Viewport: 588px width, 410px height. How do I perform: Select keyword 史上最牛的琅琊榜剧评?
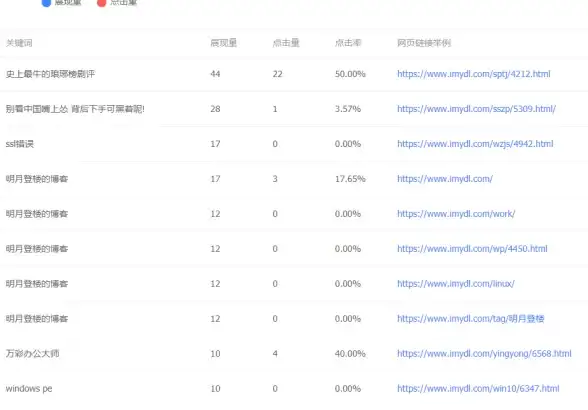click(x=50, y=74)
